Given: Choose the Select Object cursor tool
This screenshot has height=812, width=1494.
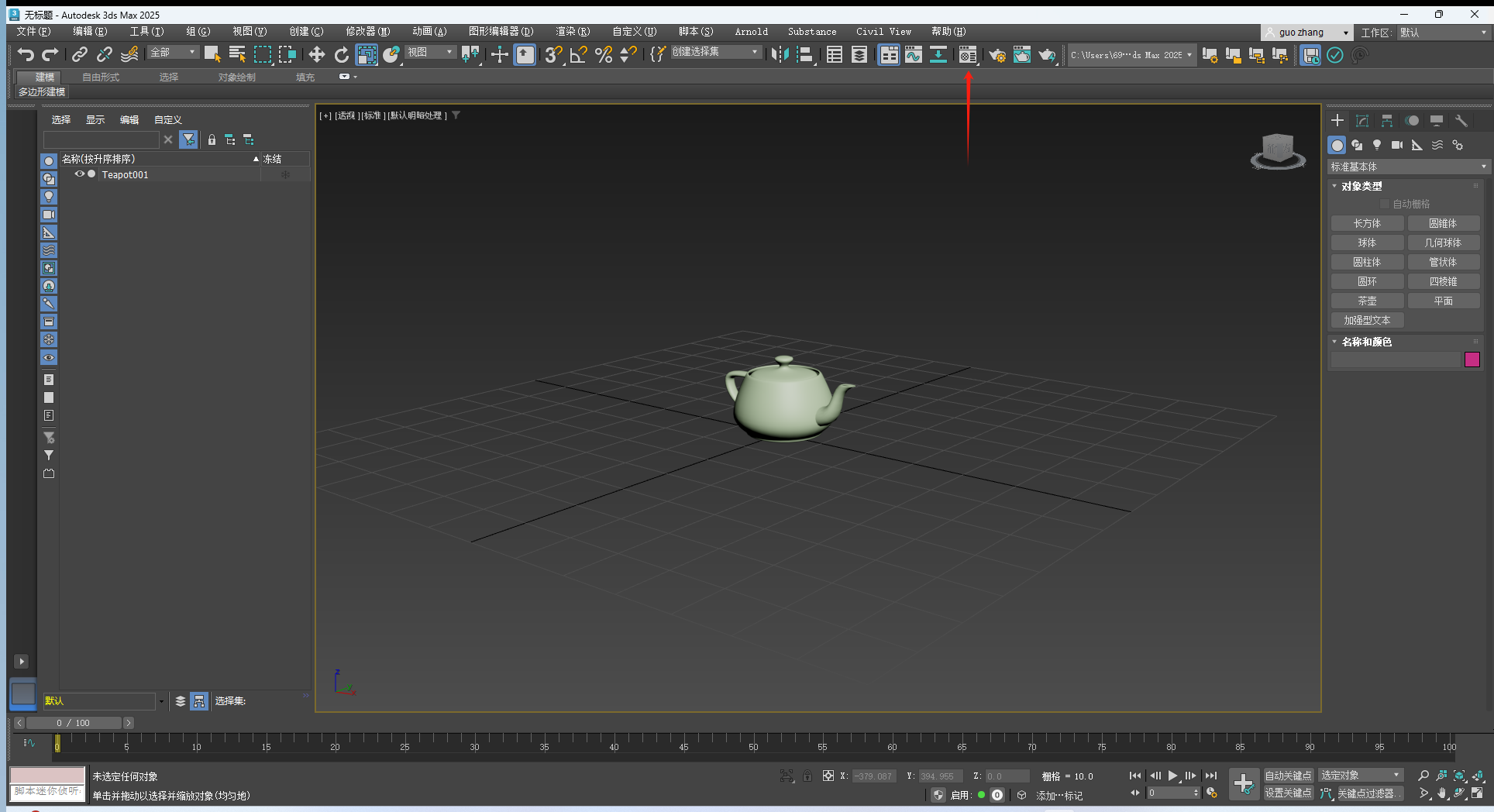Looking at the screenshot, I should 212,54.
